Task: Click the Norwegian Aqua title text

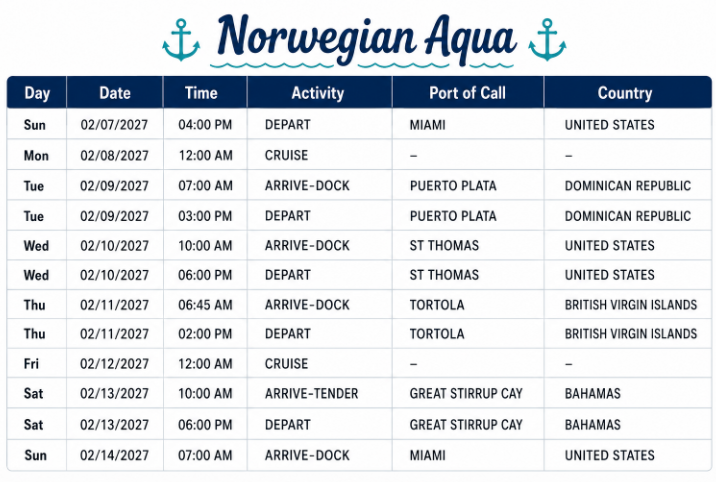Action: [x=367, y=39]
